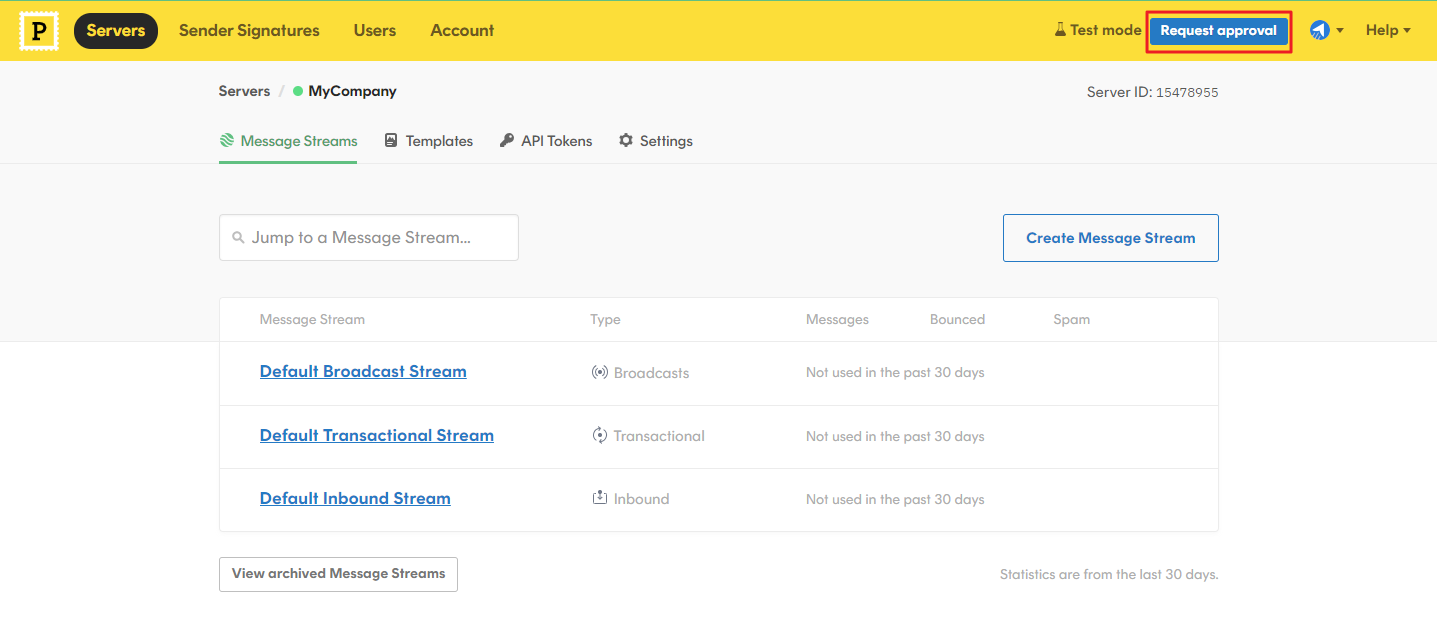Open Default Inbound Stream
The image size is (1437, 633).
(355, 498)
